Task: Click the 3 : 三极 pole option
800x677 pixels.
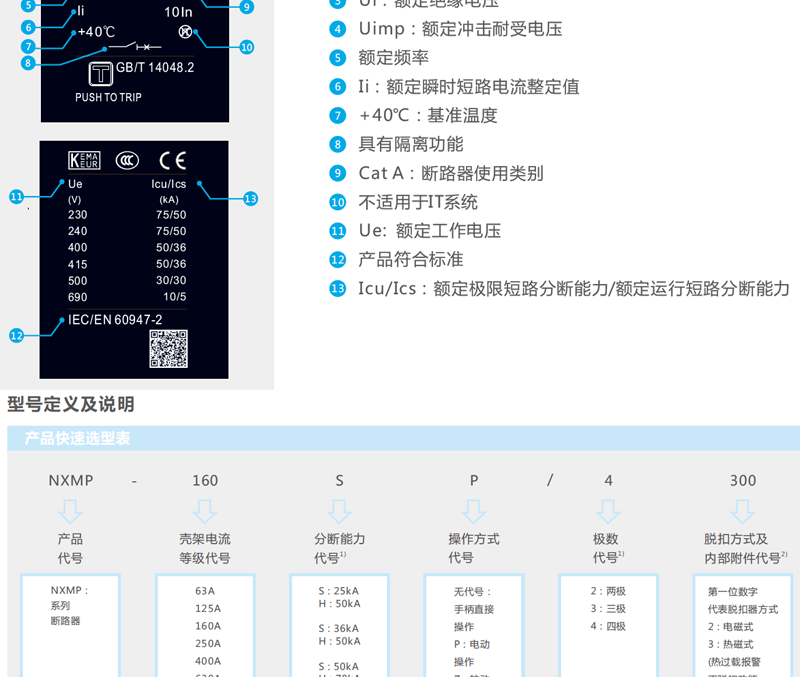Action: (x=608, y=609)
